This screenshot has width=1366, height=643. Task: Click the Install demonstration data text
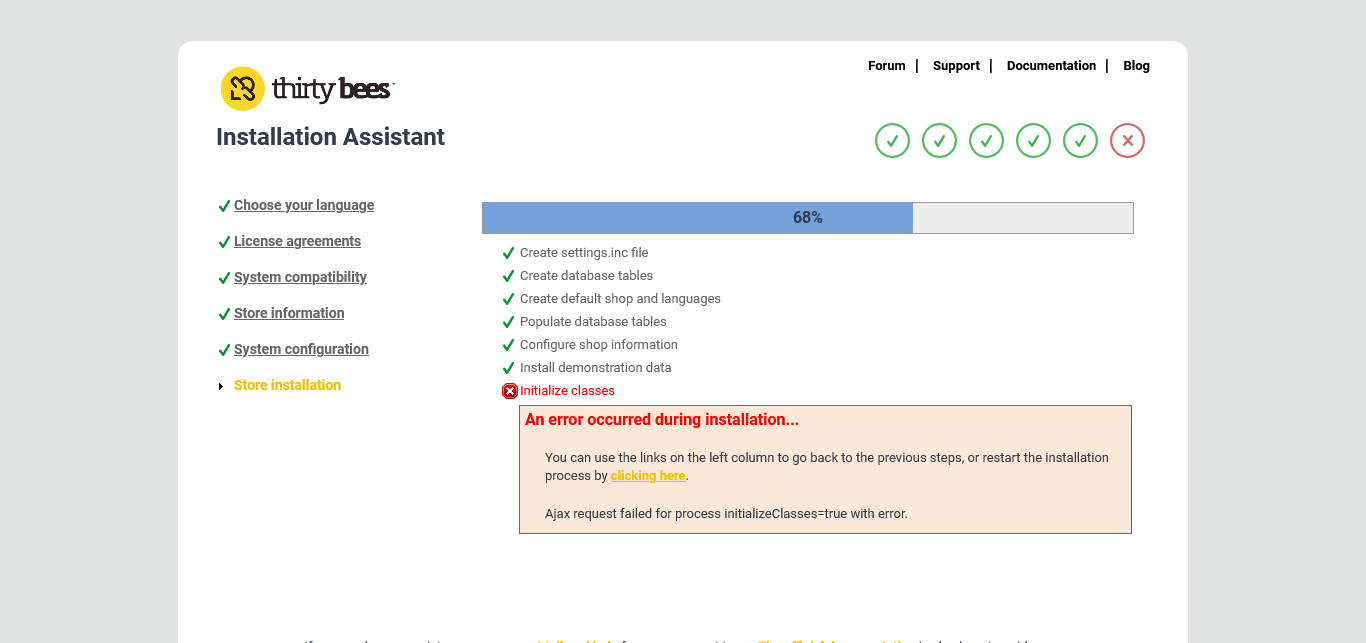click(x=596, y=368)
